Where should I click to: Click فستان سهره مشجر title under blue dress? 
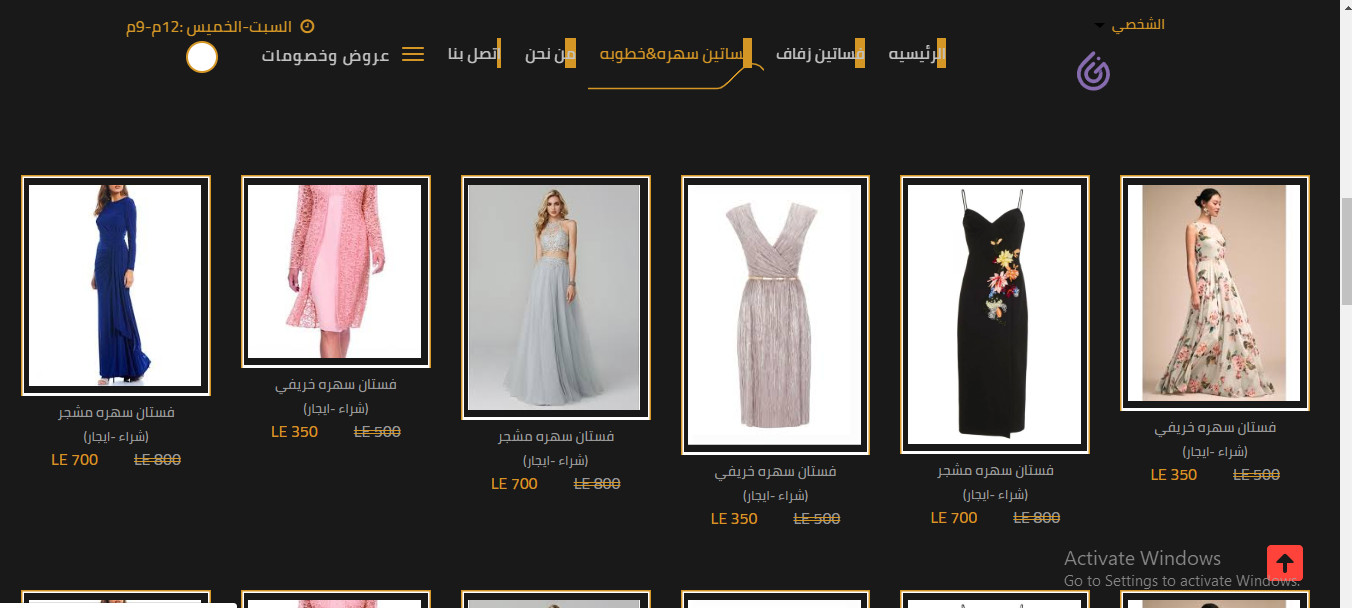click(x=116, y=412)
